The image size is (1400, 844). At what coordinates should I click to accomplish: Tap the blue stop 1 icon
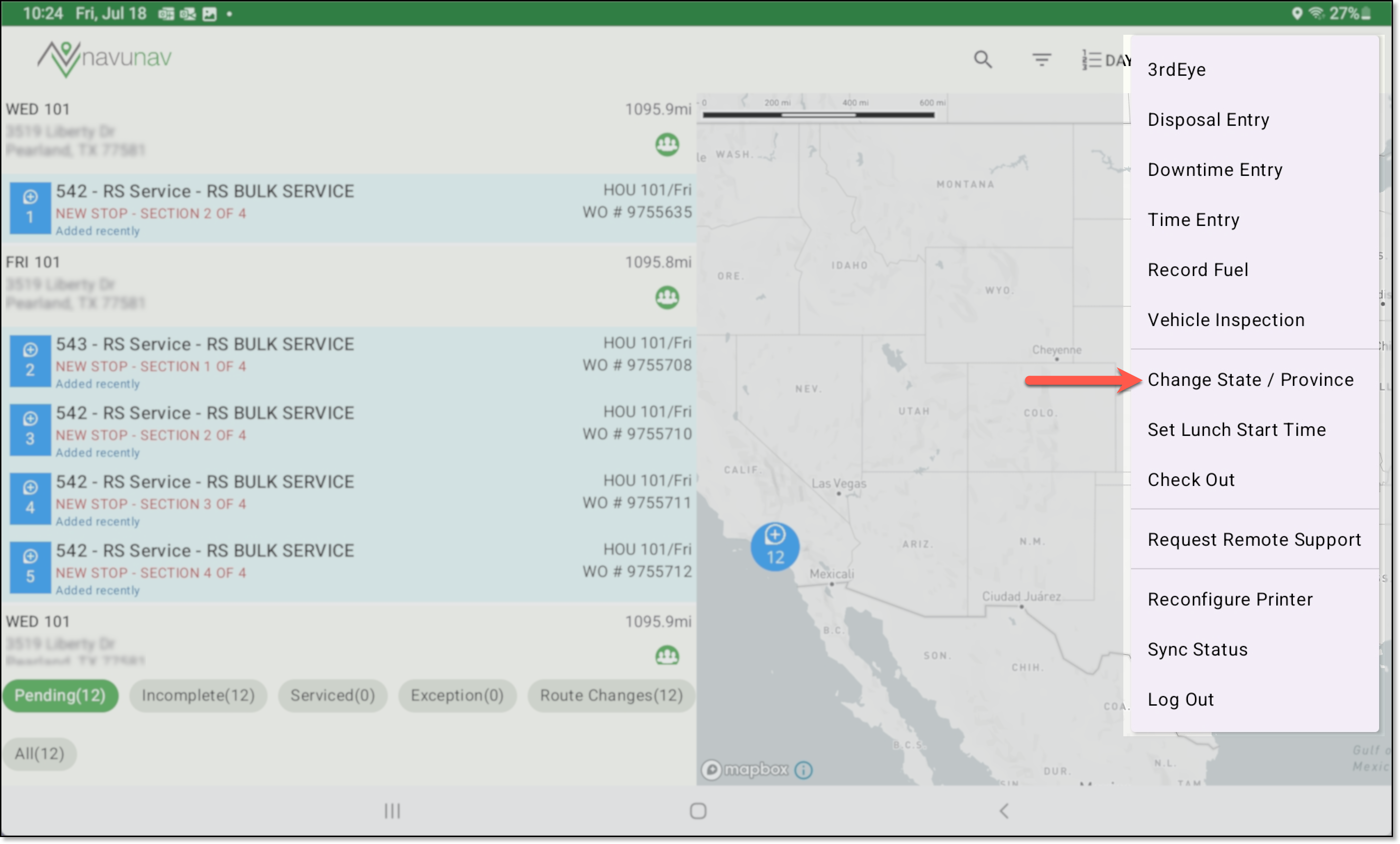pos(30,208)
